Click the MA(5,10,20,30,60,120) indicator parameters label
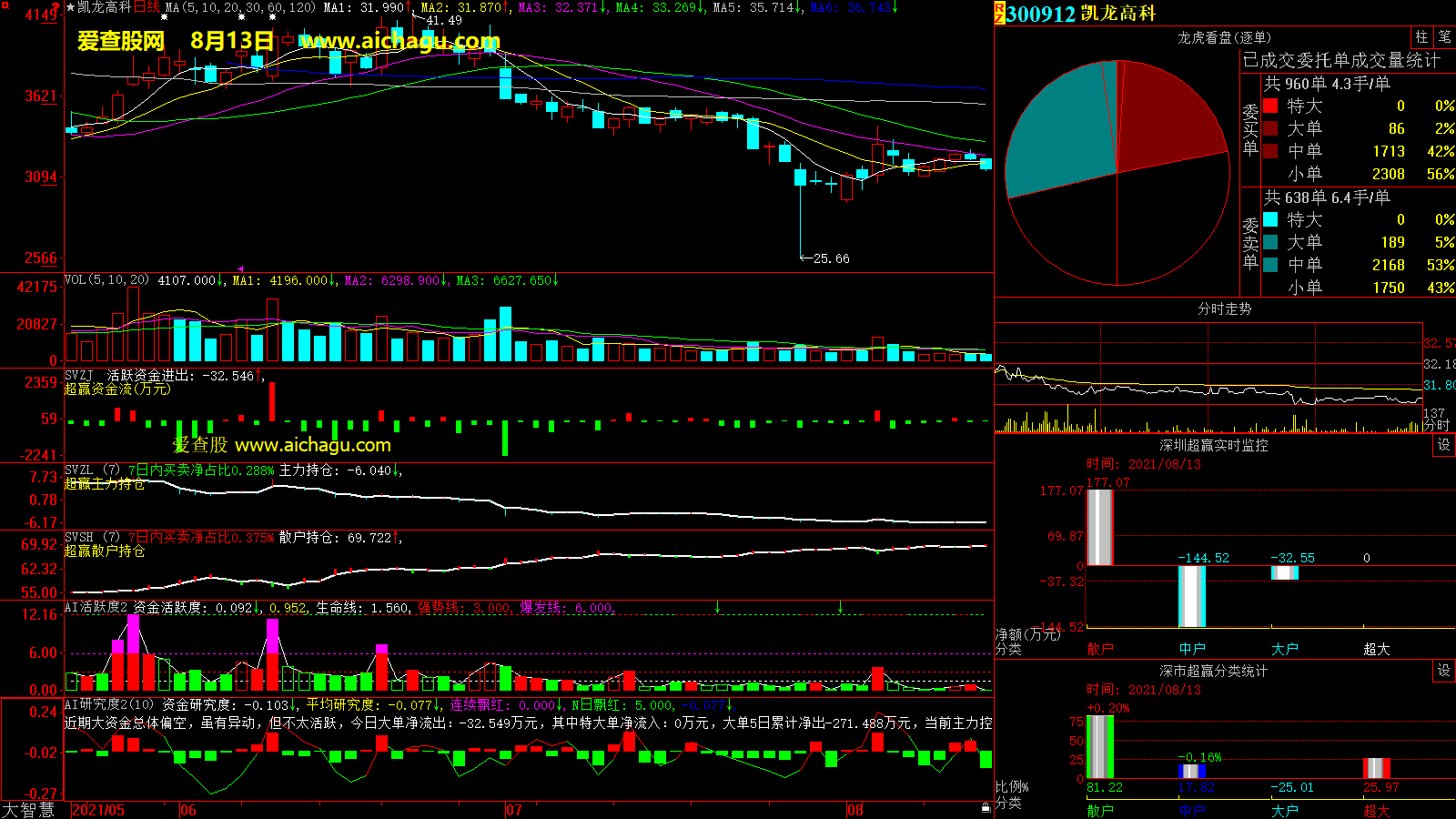Screen dimensions: 1456x819 (x=240, y=7)
